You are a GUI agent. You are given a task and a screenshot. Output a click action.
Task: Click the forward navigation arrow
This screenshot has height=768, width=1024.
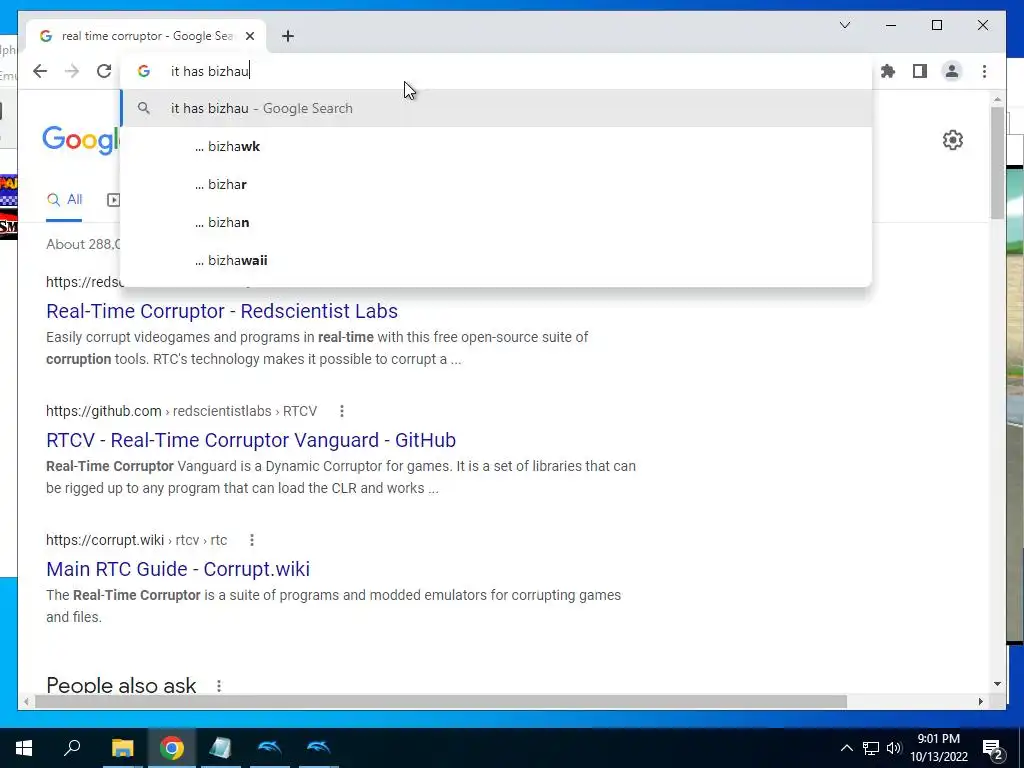point(72,71)
